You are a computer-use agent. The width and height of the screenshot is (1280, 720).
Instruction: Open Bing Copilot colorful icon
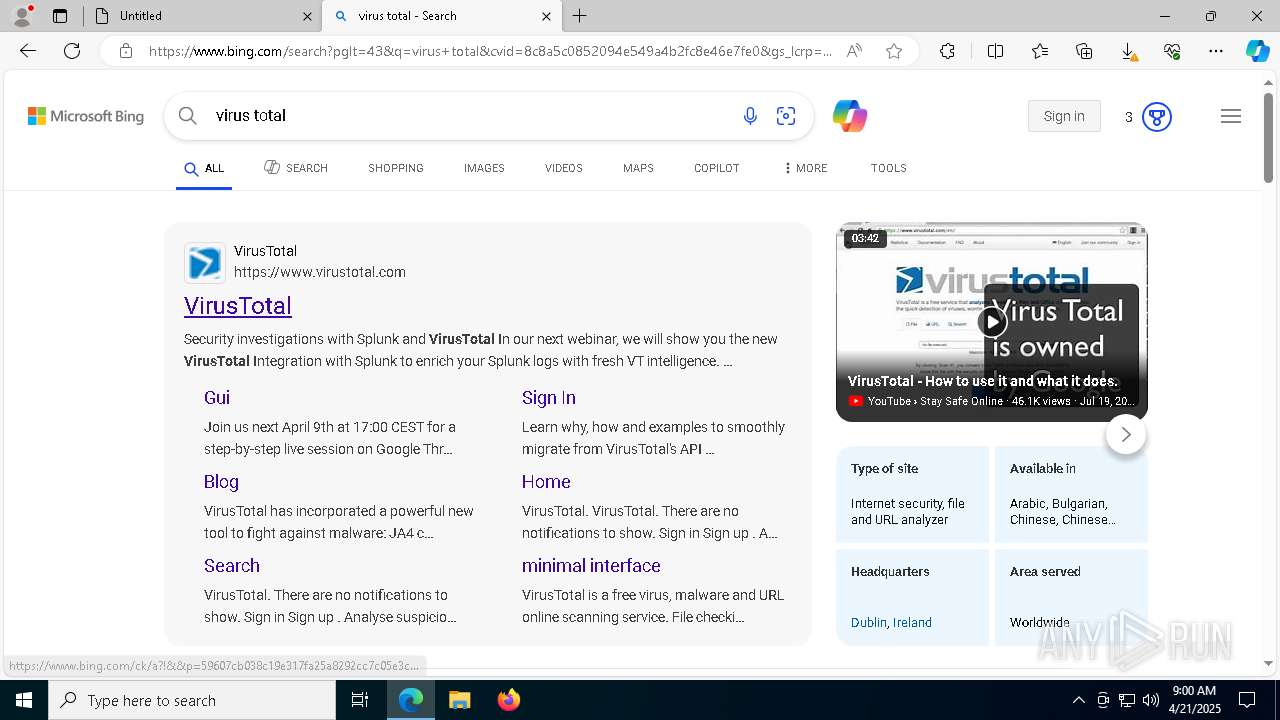click(849, 116)
